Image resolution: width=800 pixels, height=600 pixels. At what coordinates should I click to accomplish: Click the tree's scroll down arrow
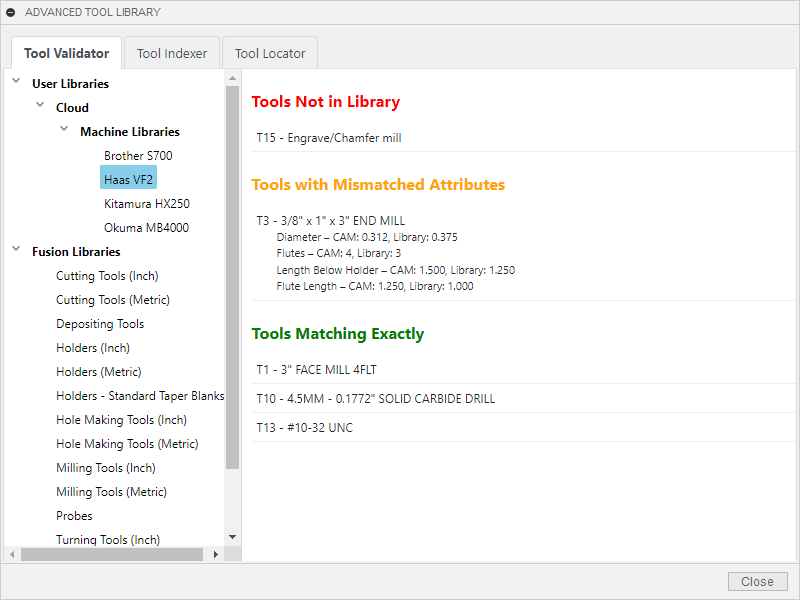(x=232, y=537)
